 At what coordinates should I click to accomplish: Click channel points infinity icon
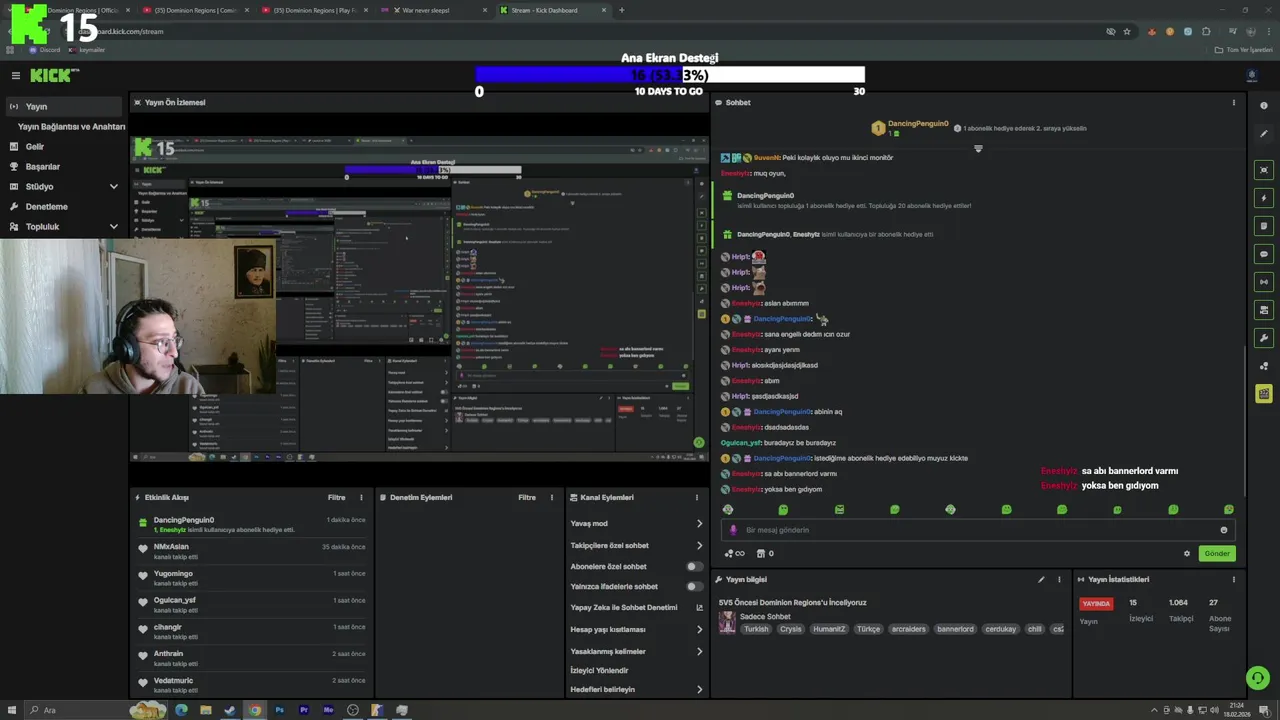point(734,553)
